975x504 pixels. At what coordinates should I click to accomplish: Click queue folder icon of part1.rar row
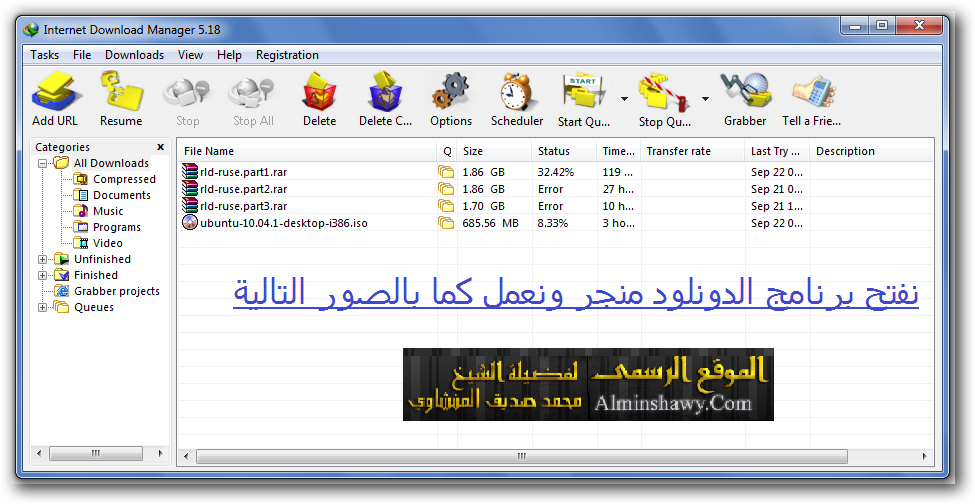point(446,172)
